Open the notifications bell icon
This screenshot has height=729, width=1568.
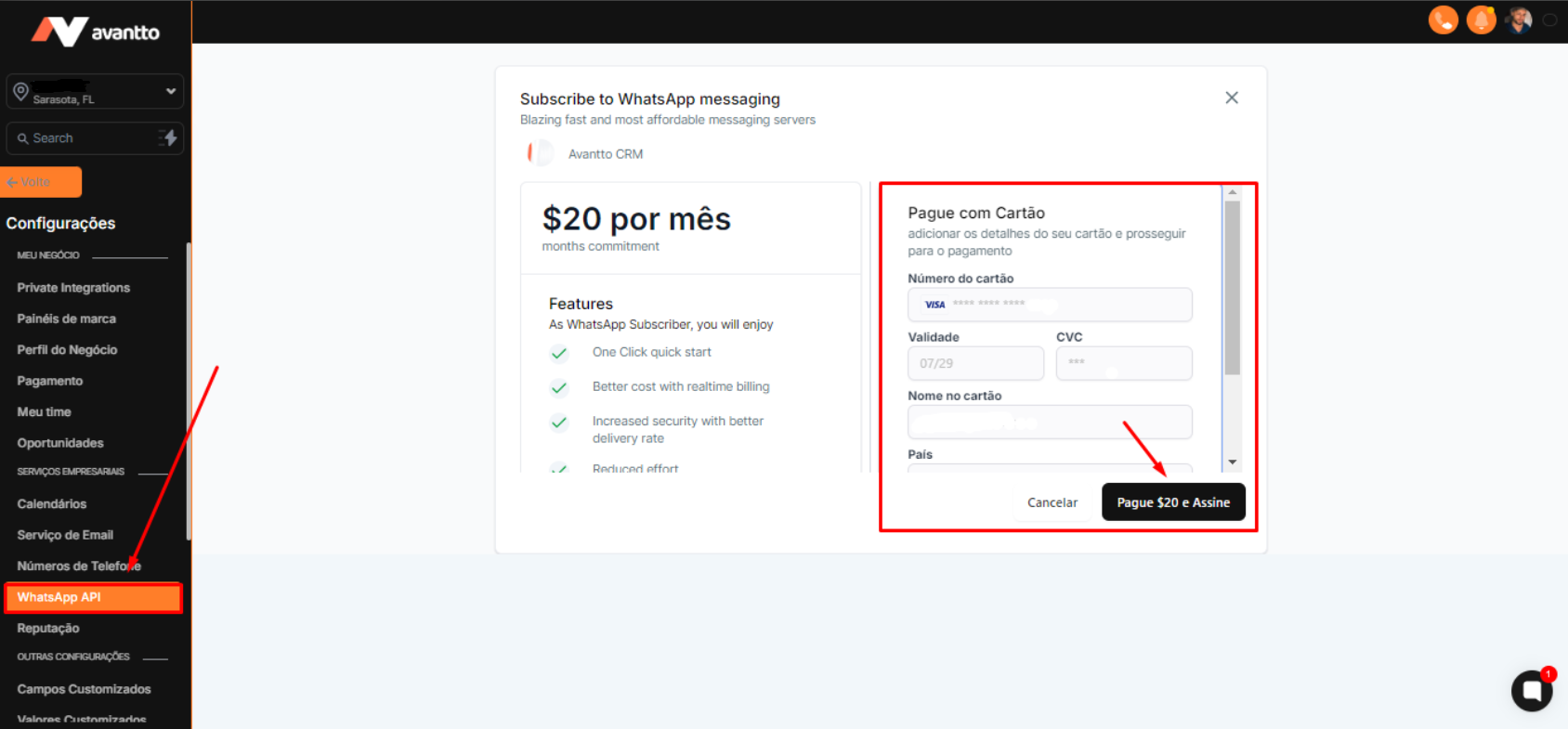tap(1481, 20)
